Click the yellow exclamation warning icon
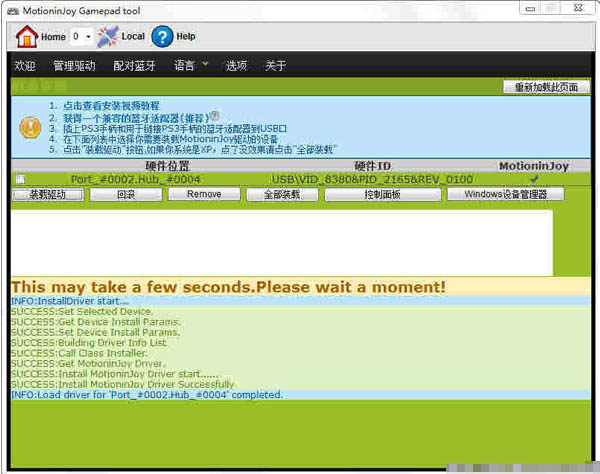The image size is (600, 474). tap(30, 127)
